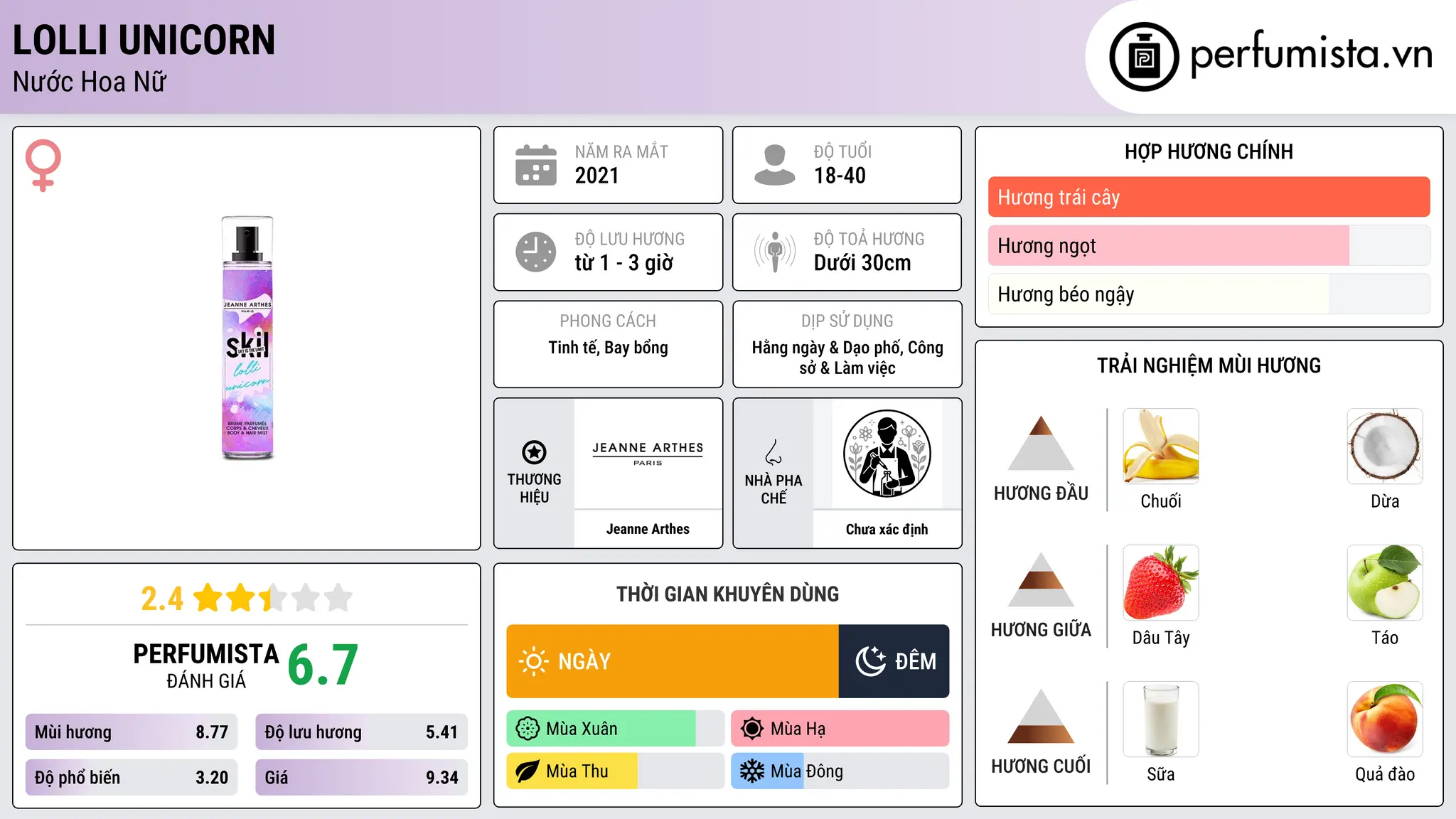Click the Hương trái cây accord bar
The height and width of the screenshot is (819, 1456).
click(1209, 197)
